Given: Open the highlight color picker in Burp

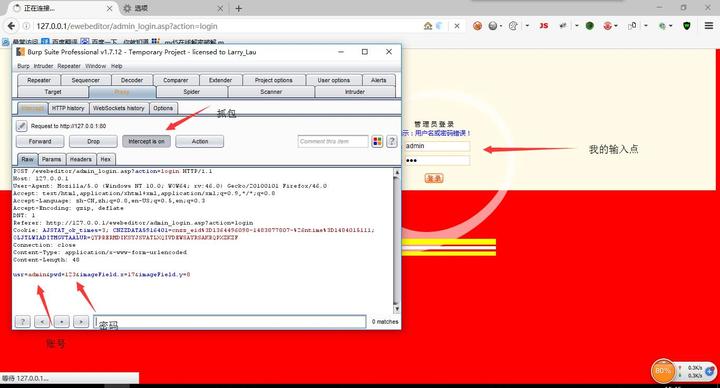Looking at the screenshot, I should pyautogui.click(x=377, y=141).
